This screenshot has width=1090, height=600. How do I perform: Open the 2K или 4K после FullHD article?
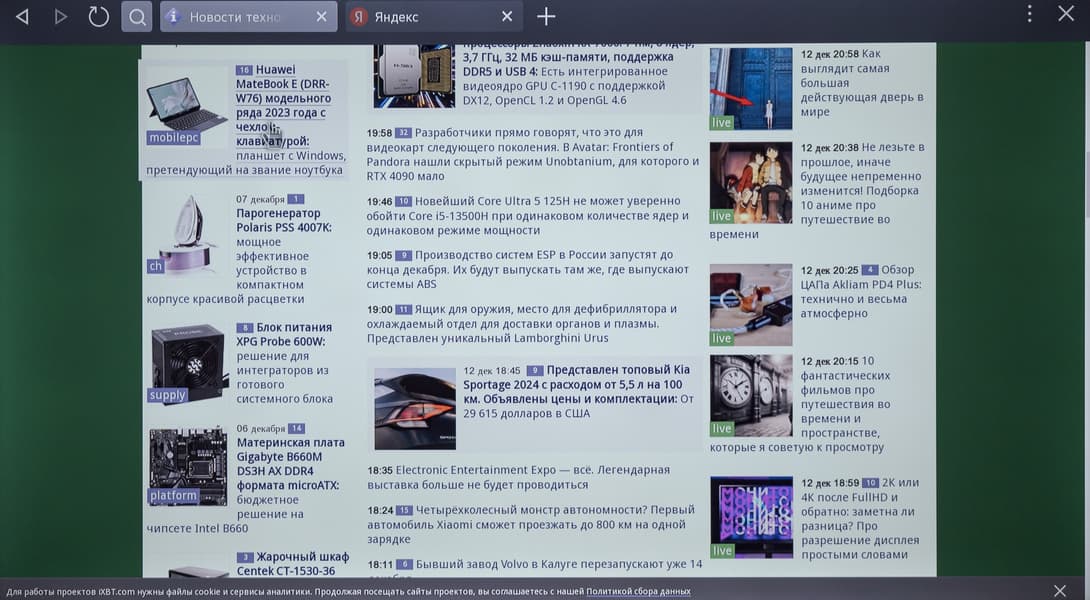coord(860,519)
